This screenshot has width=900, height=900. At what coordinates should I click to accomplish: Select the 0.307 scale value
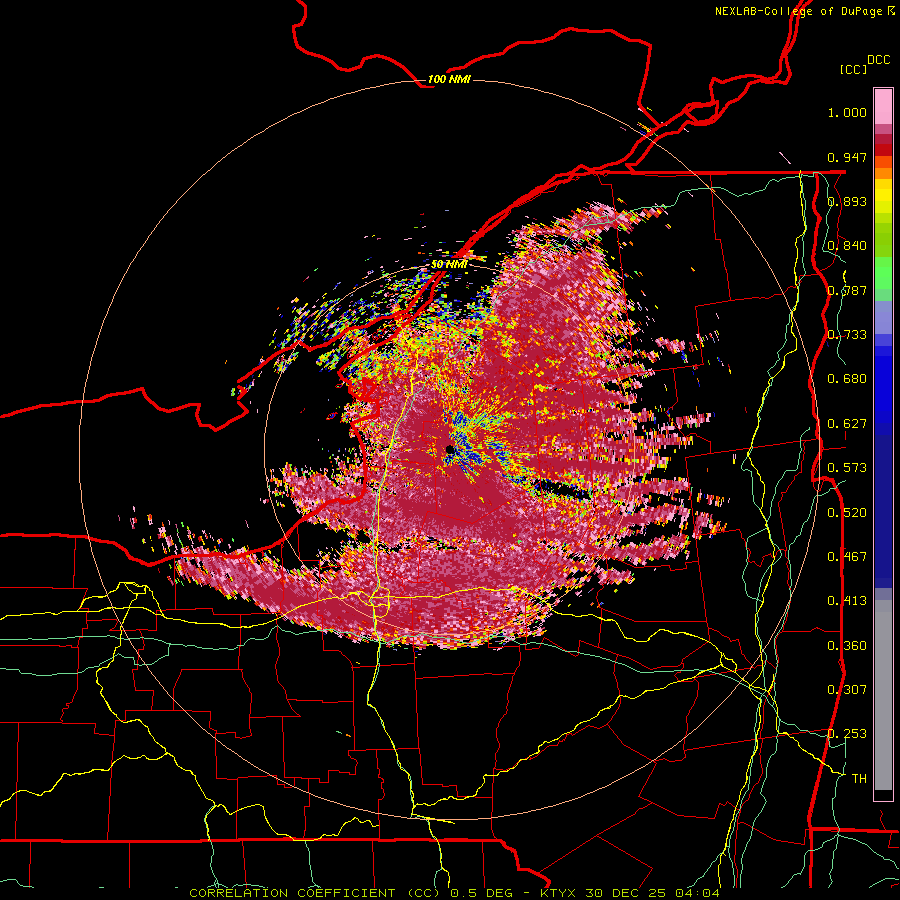click(x=847, y=690)
